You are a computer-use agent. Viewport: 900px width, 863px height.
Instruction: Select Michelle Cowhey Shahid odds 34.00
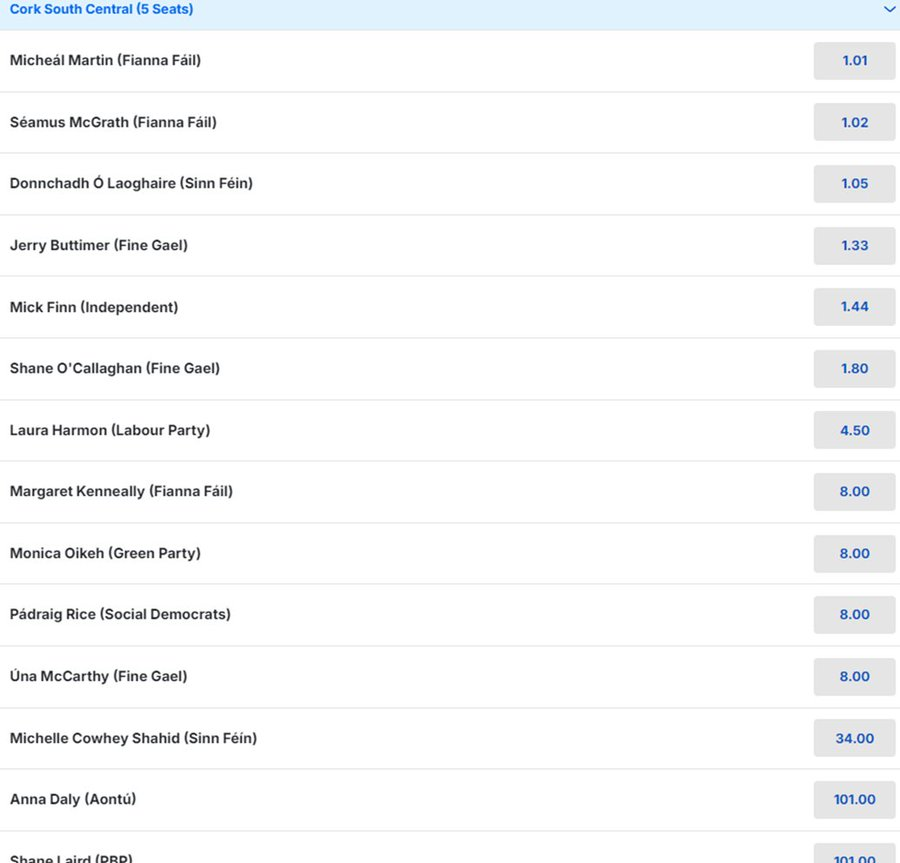pos(854,738)
